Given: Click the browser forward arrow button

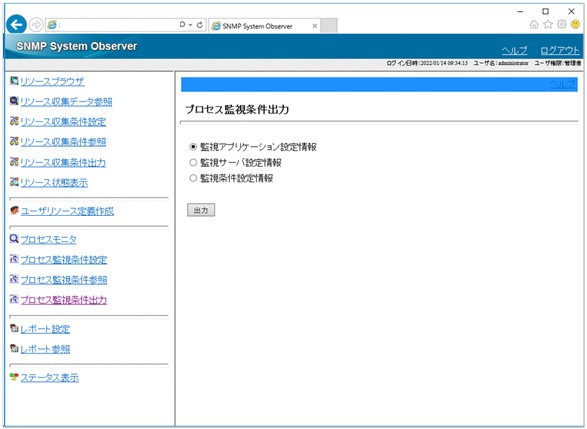Looking at the screenshot, I should click(x=36, y=25).
